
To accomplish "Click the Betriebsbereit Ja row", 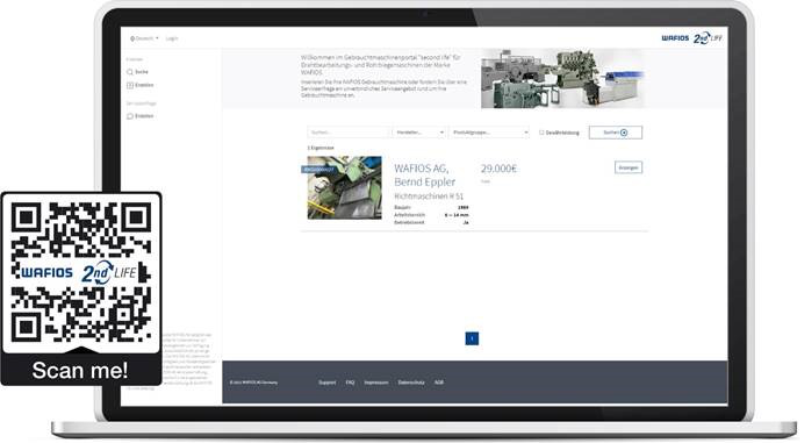I will (431, 223).
